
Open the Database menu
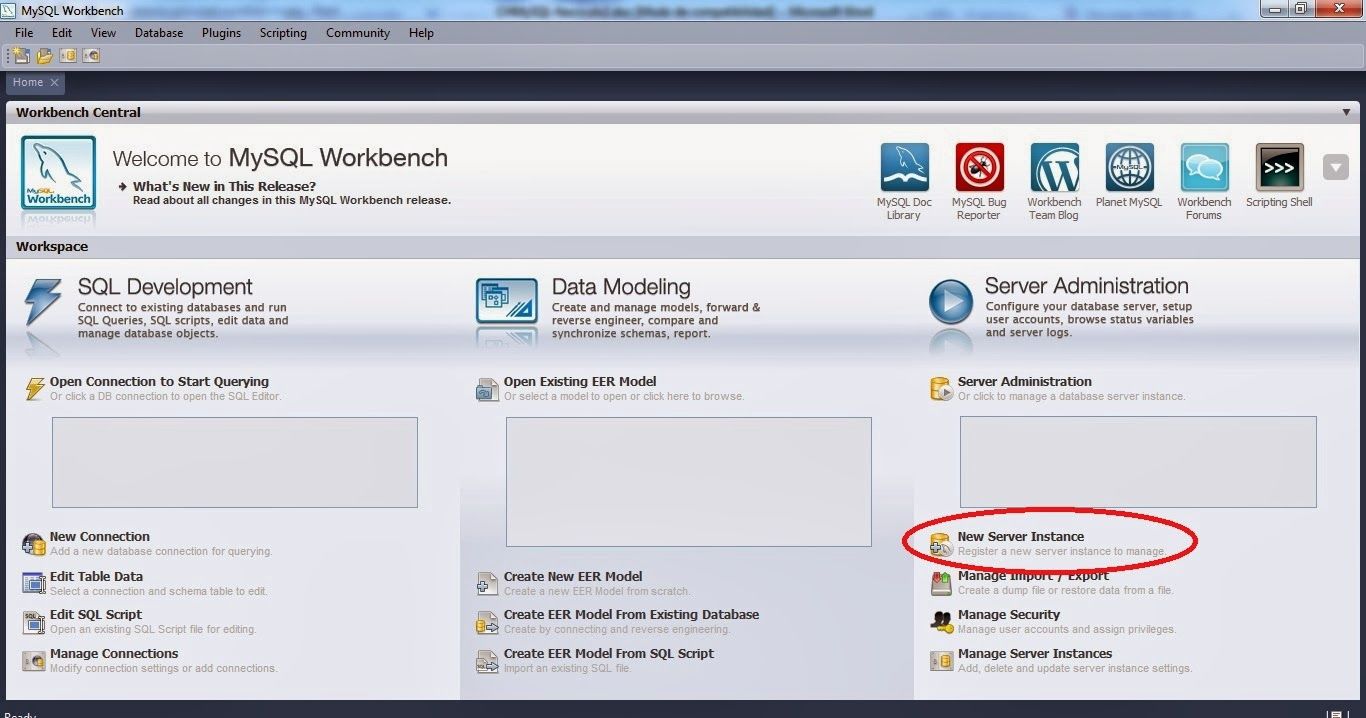coord(159,33)
